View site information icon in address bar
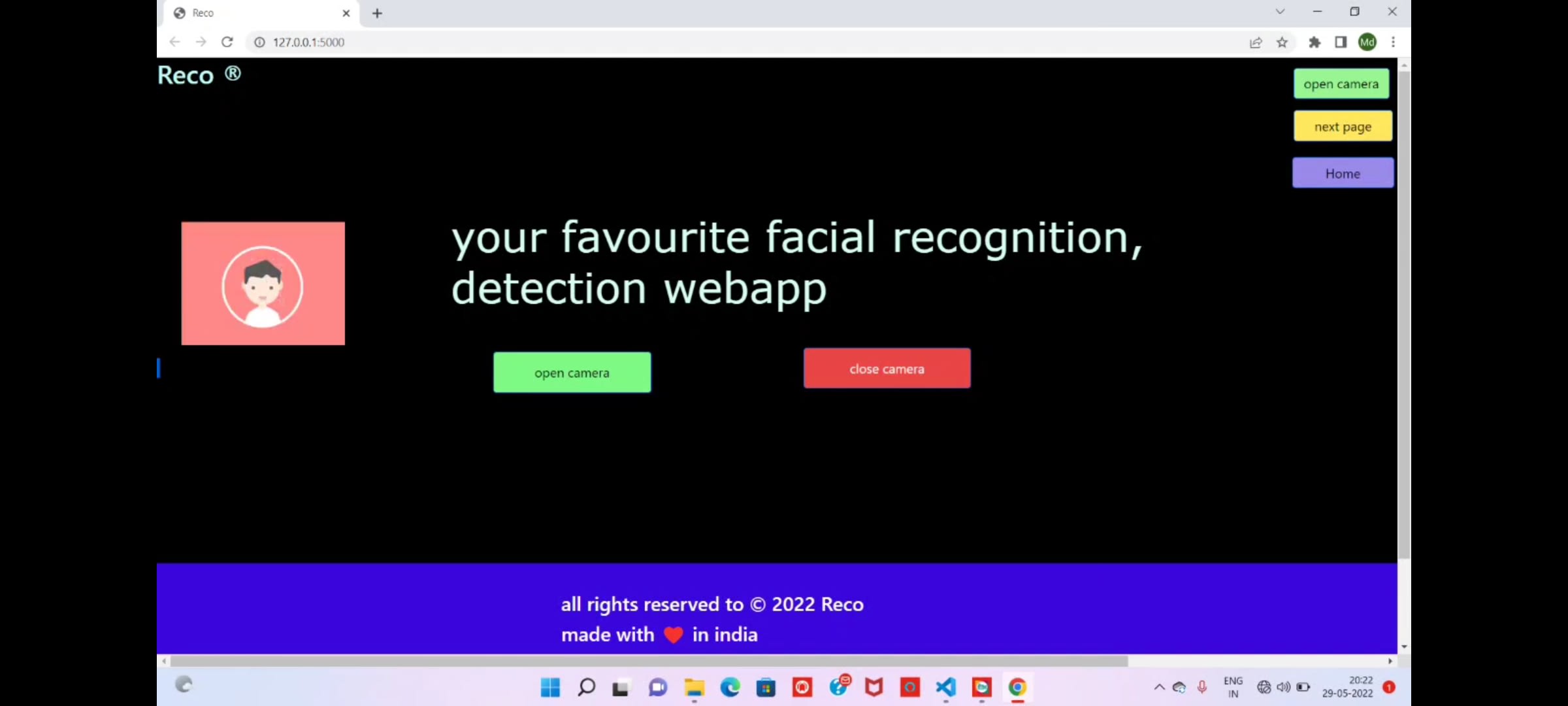Image resolution: width=1568 pixels, height=706 pixels. [x=259, y=42]
